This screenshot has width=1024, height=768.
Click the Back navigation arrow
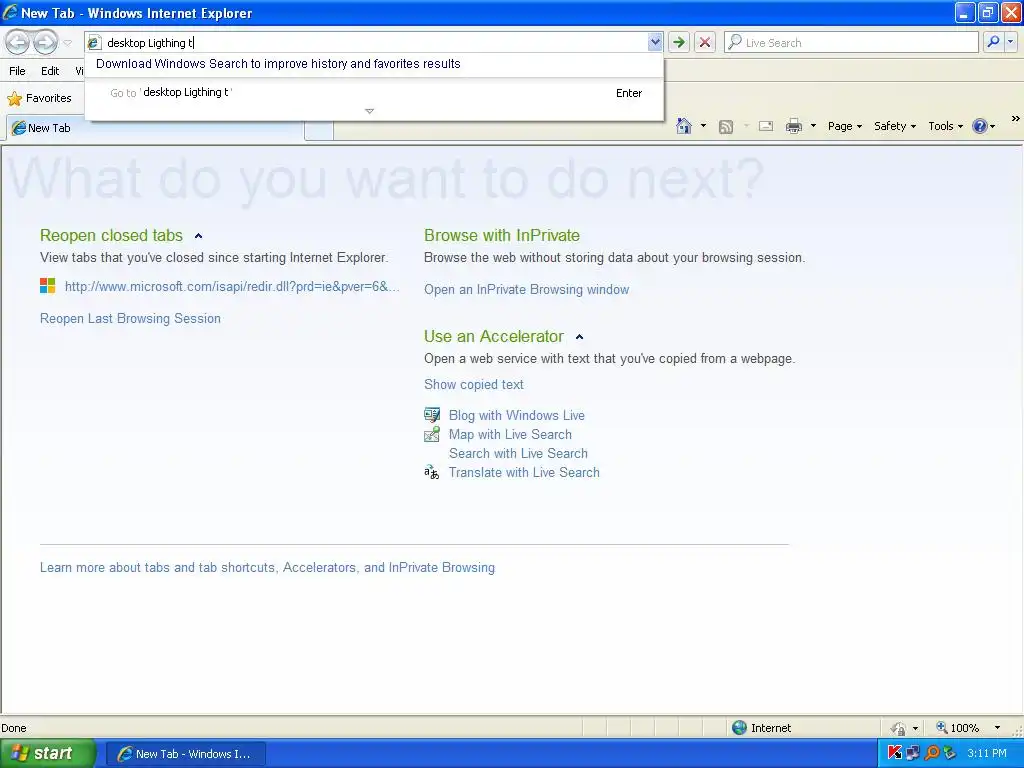point(18,43)
